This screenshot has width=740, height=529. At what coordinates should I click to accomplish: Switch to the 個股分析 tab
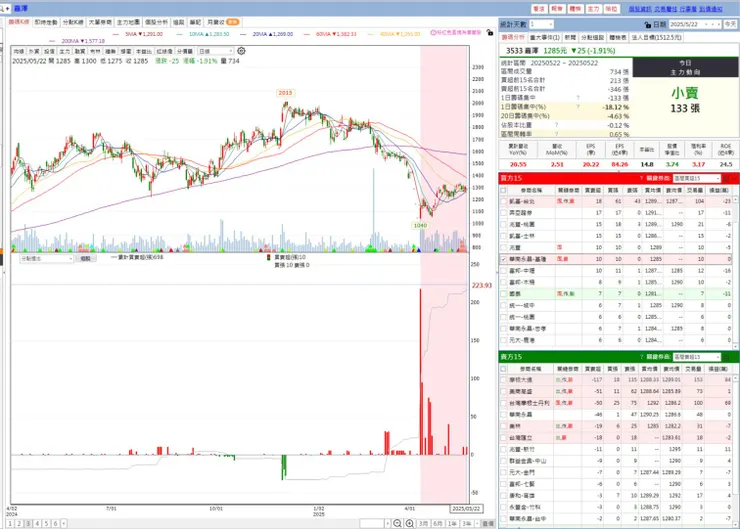pos(156,22)
